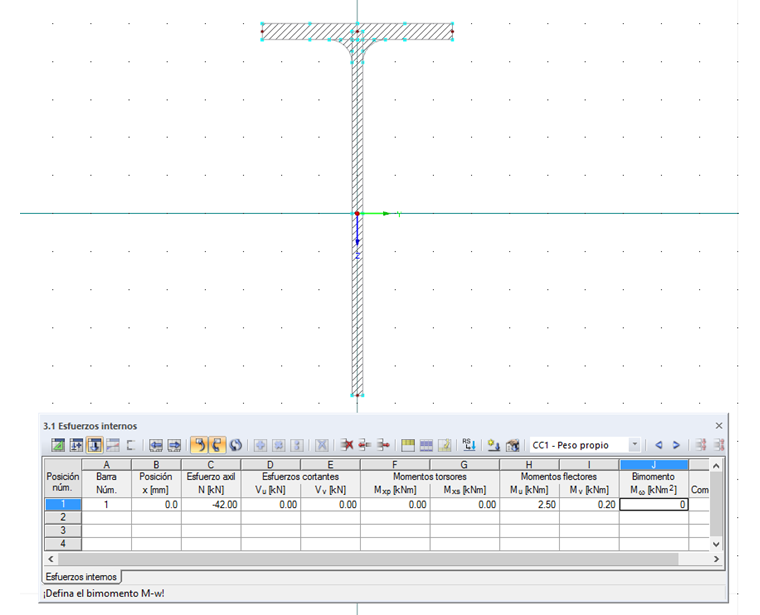Toggle the highlighted blue down-arrow table icon

pyautogui.click(x=95, y=445)
